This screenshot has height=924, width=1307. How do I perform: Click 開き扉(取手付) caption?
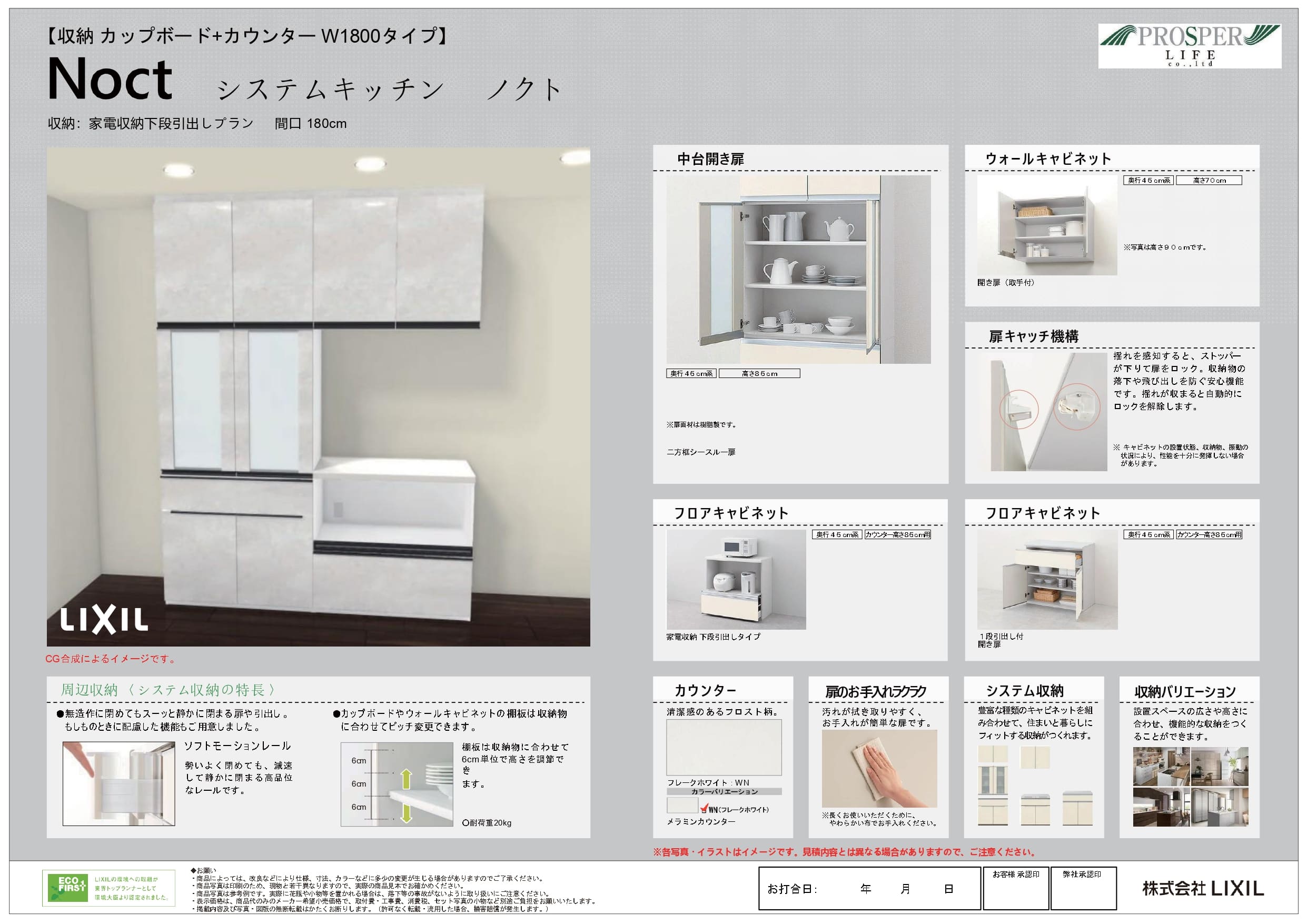pos(1006,282)
